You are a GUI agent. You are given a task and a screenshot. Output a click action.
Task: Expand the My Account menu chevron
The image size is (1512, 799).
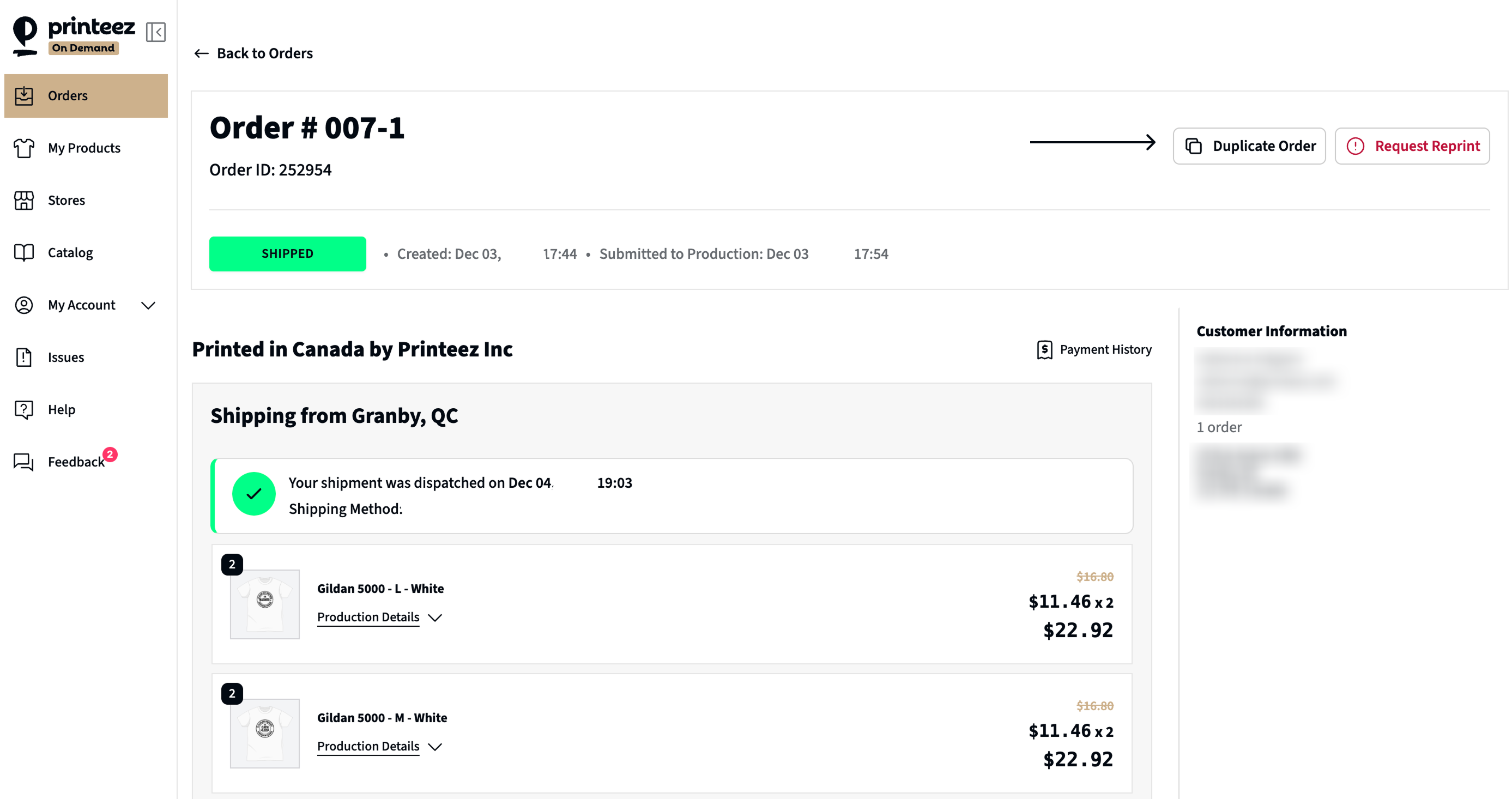coord(148,305)
